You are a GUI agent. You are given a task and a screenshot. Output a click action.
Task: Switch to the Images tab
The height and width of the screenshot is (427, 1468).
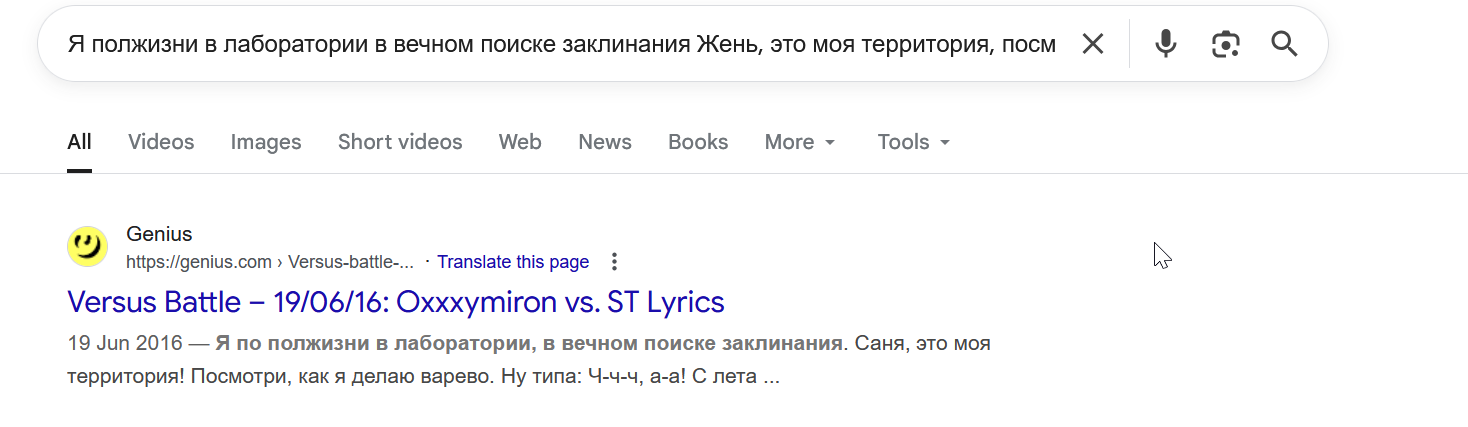[266, 142]
